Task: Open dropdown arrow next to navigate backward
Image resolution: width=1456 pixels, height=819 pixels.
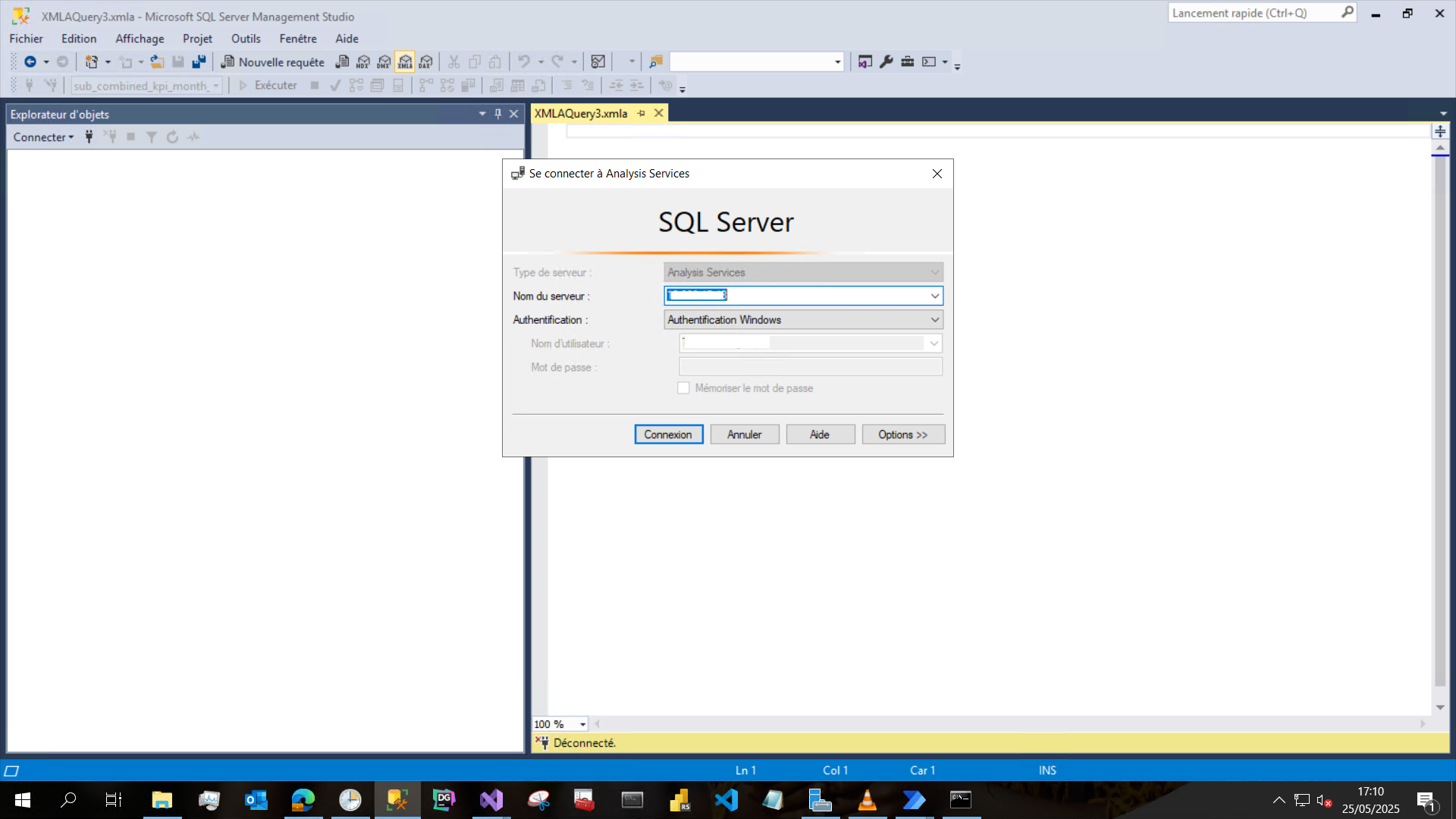Action: click(46, 61)
